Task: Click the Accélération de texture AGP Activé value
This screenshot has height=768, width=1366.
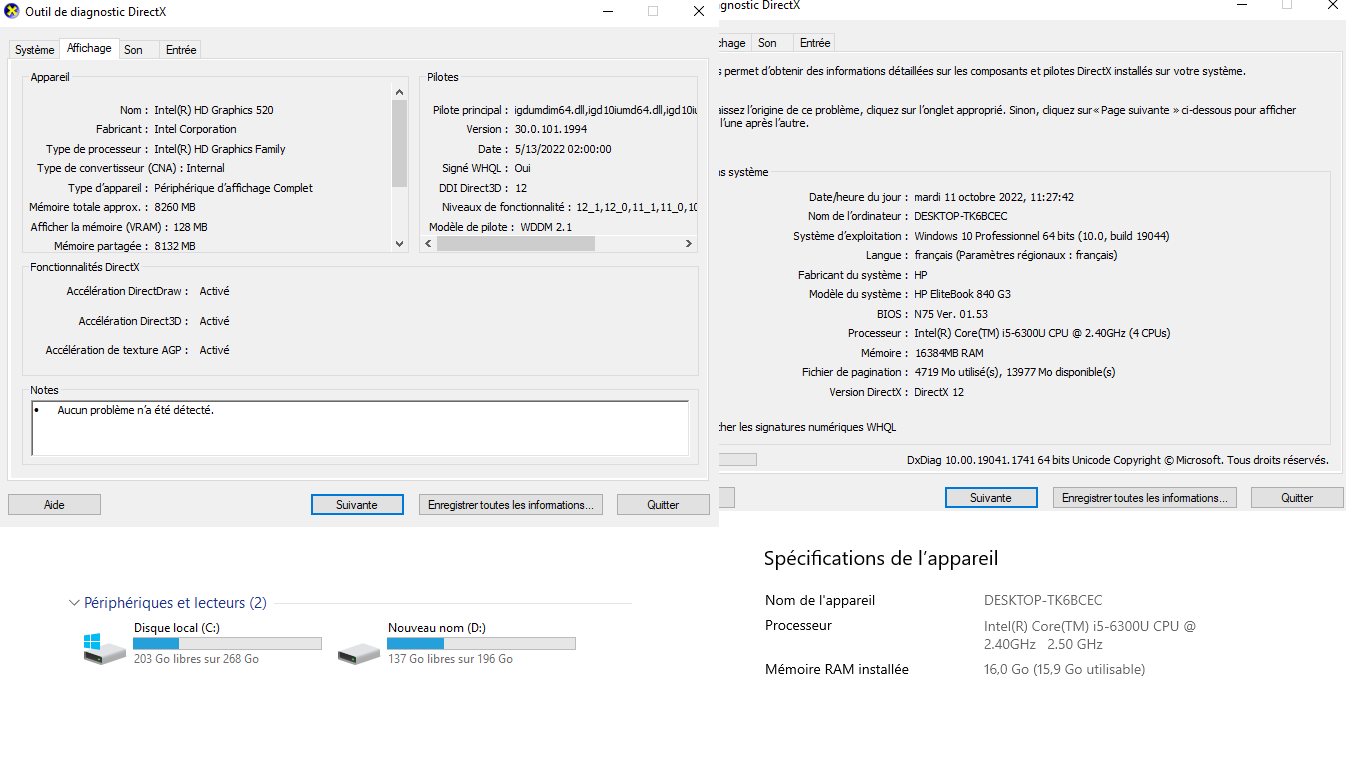Action: click(214, 350)
